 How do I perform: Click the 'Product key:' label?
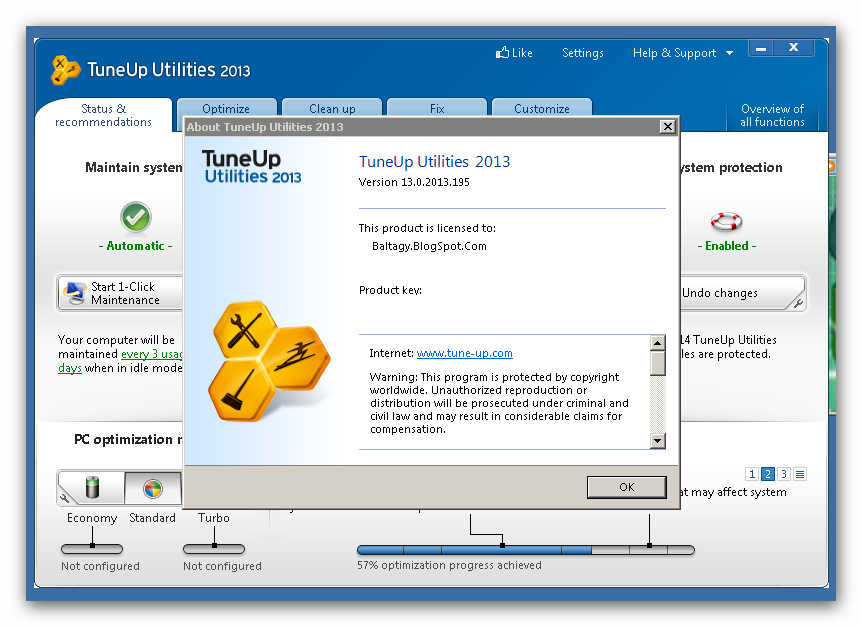(x=390, y=290)
